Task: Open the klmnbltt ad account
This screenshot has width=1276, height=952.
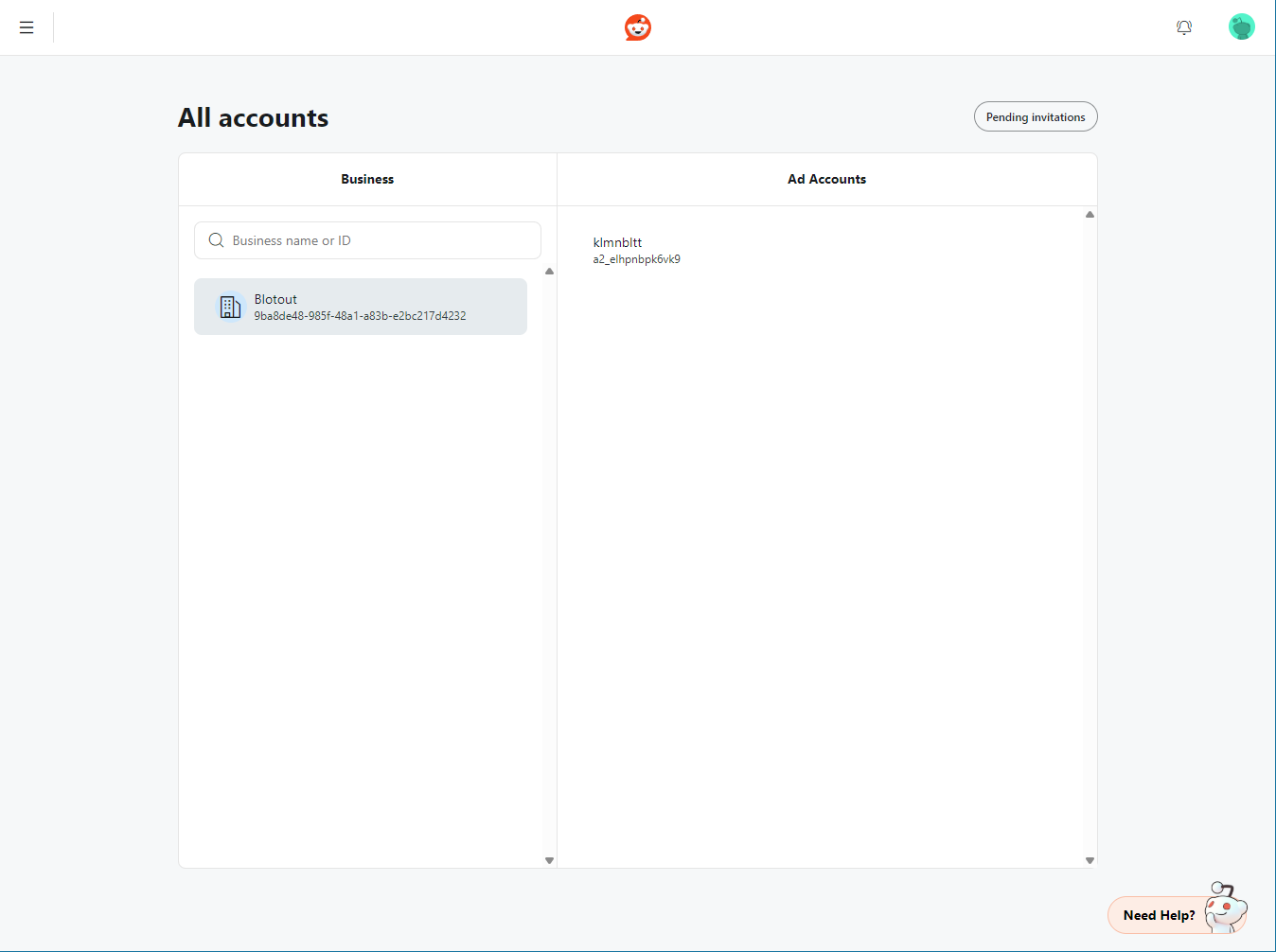Action: coord(617,242)
